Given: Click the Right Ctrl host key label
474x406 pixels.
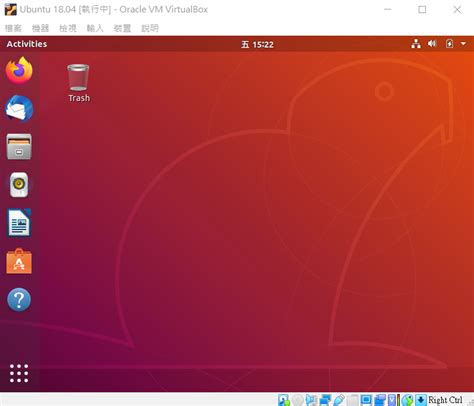Looking at the screenshot, I should pos(445,400).
